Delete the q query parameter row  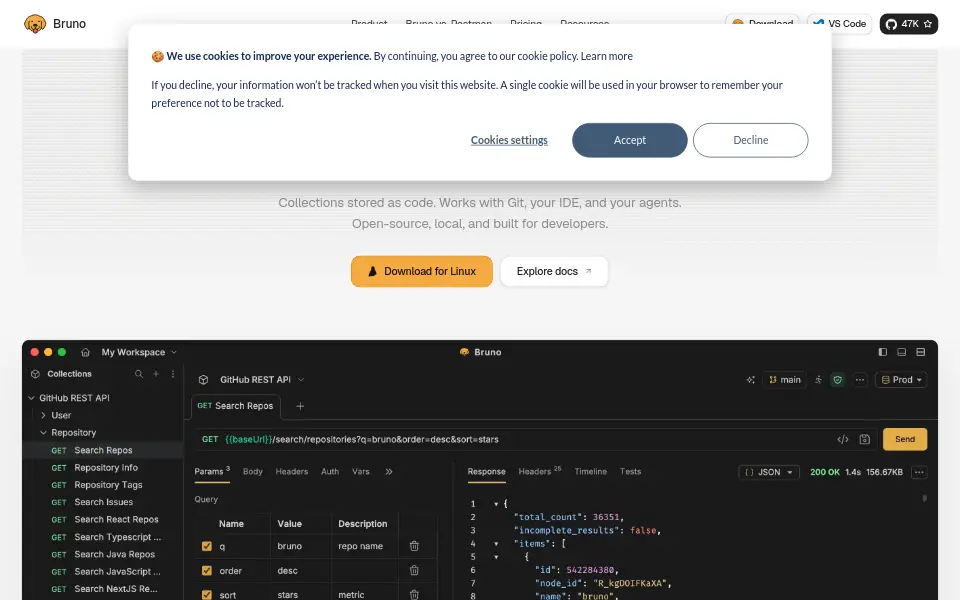tap(414, 546)
